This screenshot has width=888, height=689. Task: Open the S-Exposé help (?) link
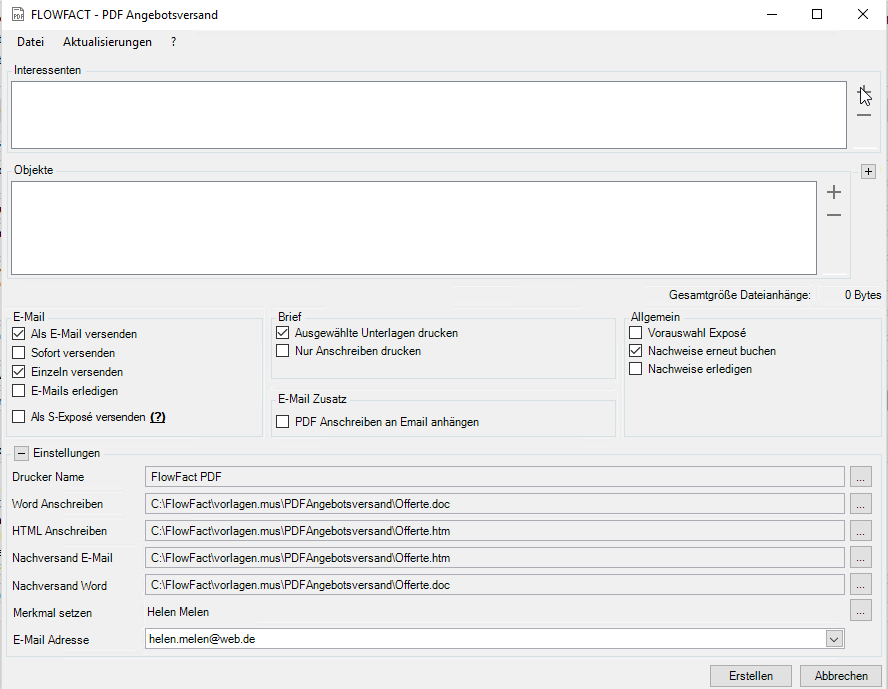pyautogui.click(x=157, y=417)
